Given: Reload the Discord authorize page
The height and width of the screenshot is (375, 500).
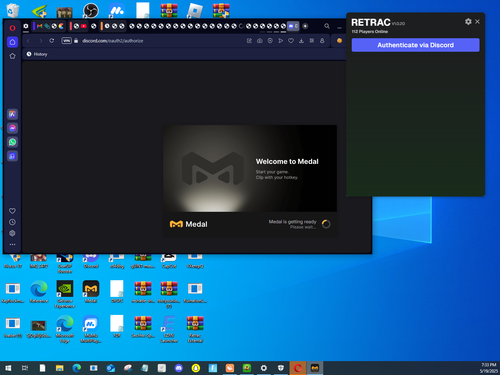Looking at the screenshot, I should tap(52, 41).
